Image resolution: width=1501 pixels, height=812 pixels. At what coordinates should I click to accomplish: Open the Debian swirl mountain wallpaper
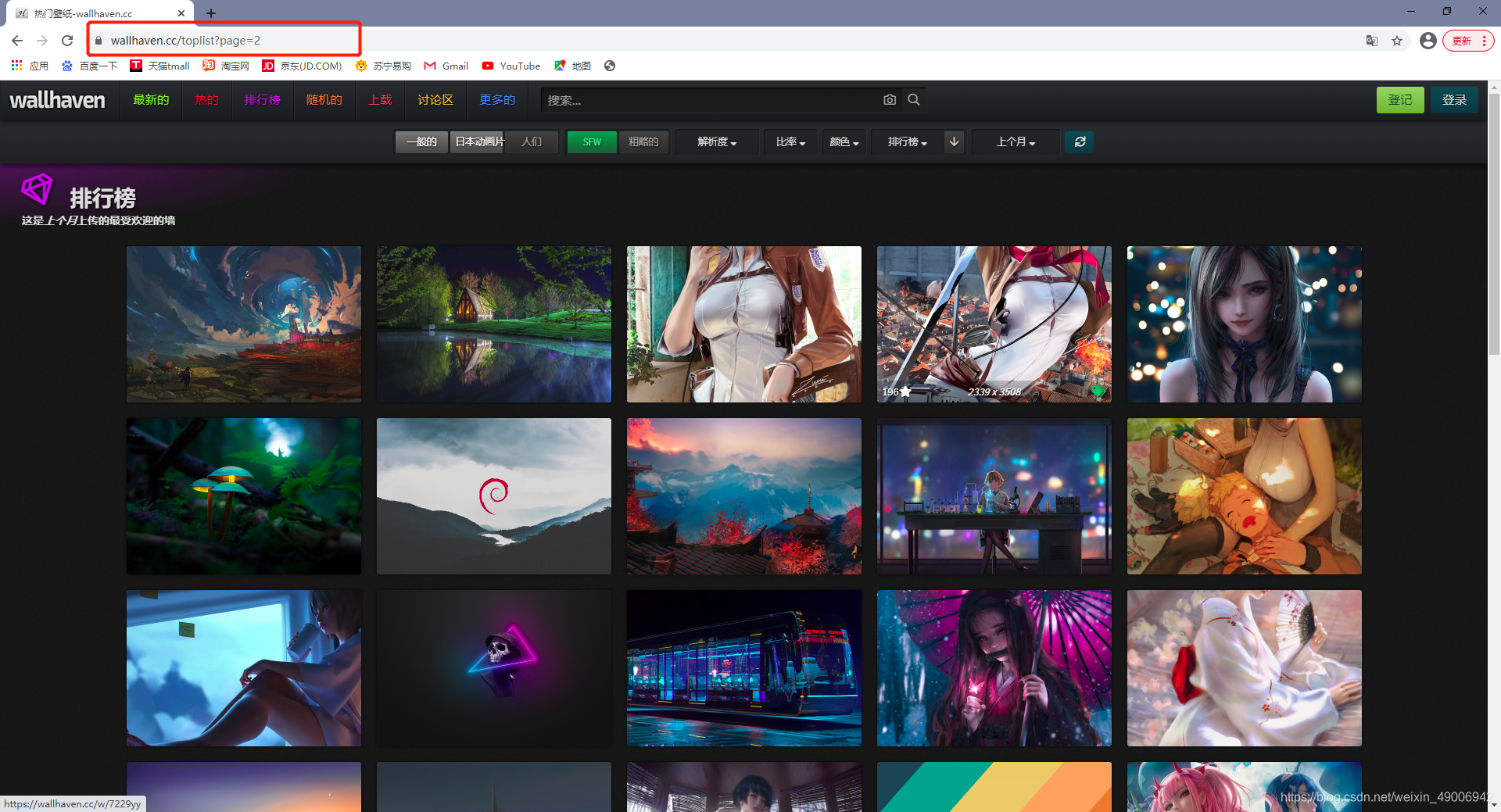tap(494, 496)
